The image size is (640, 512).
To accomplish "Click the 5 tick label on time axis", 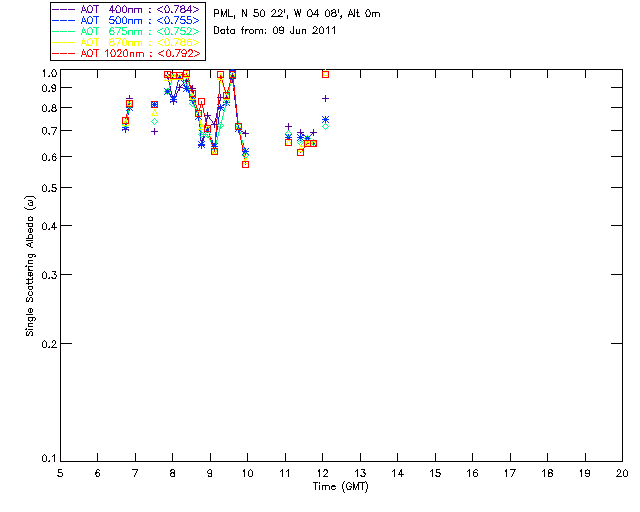I will (60, 472).
